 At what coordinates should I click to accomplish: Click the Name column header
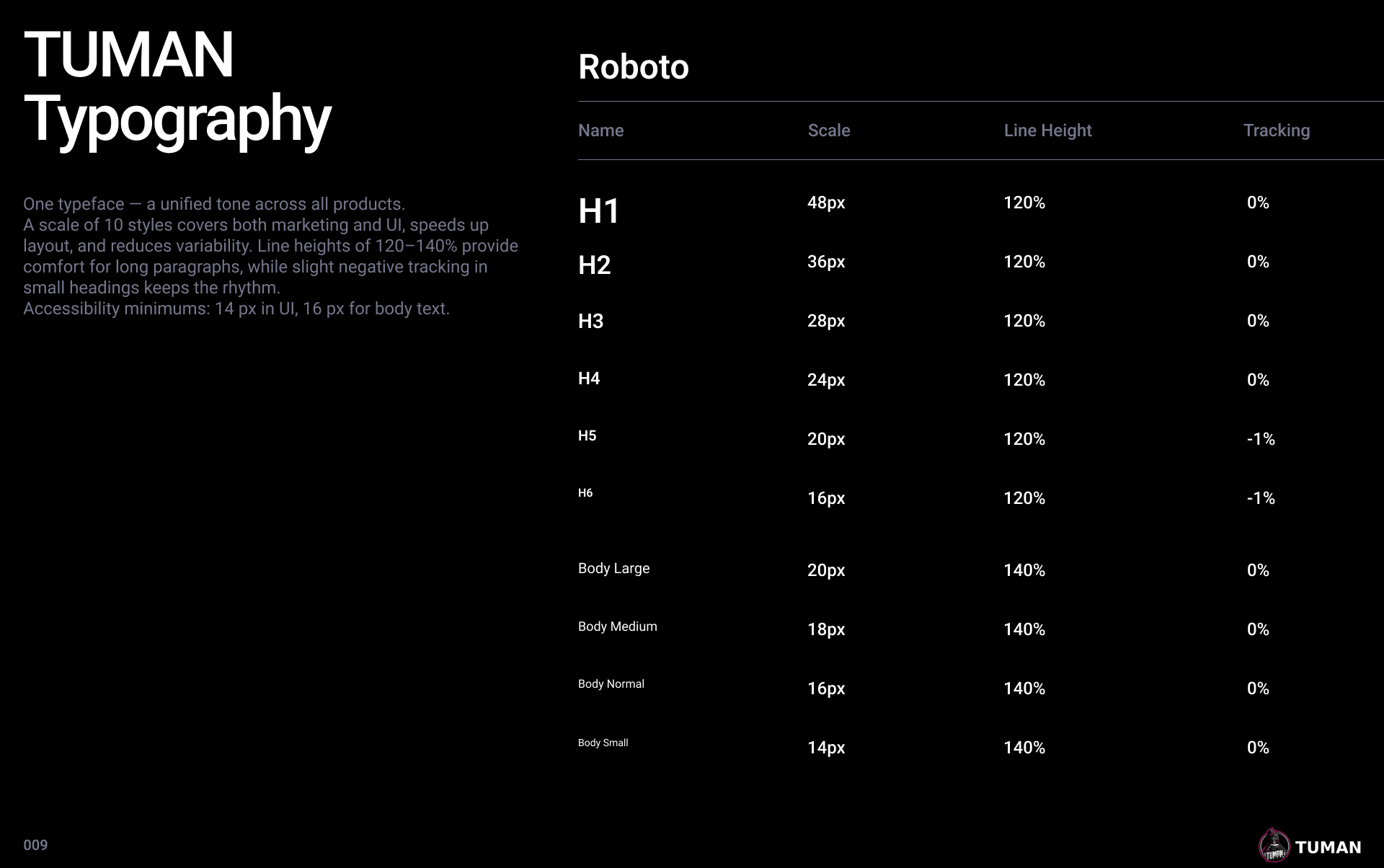(600, 130)
